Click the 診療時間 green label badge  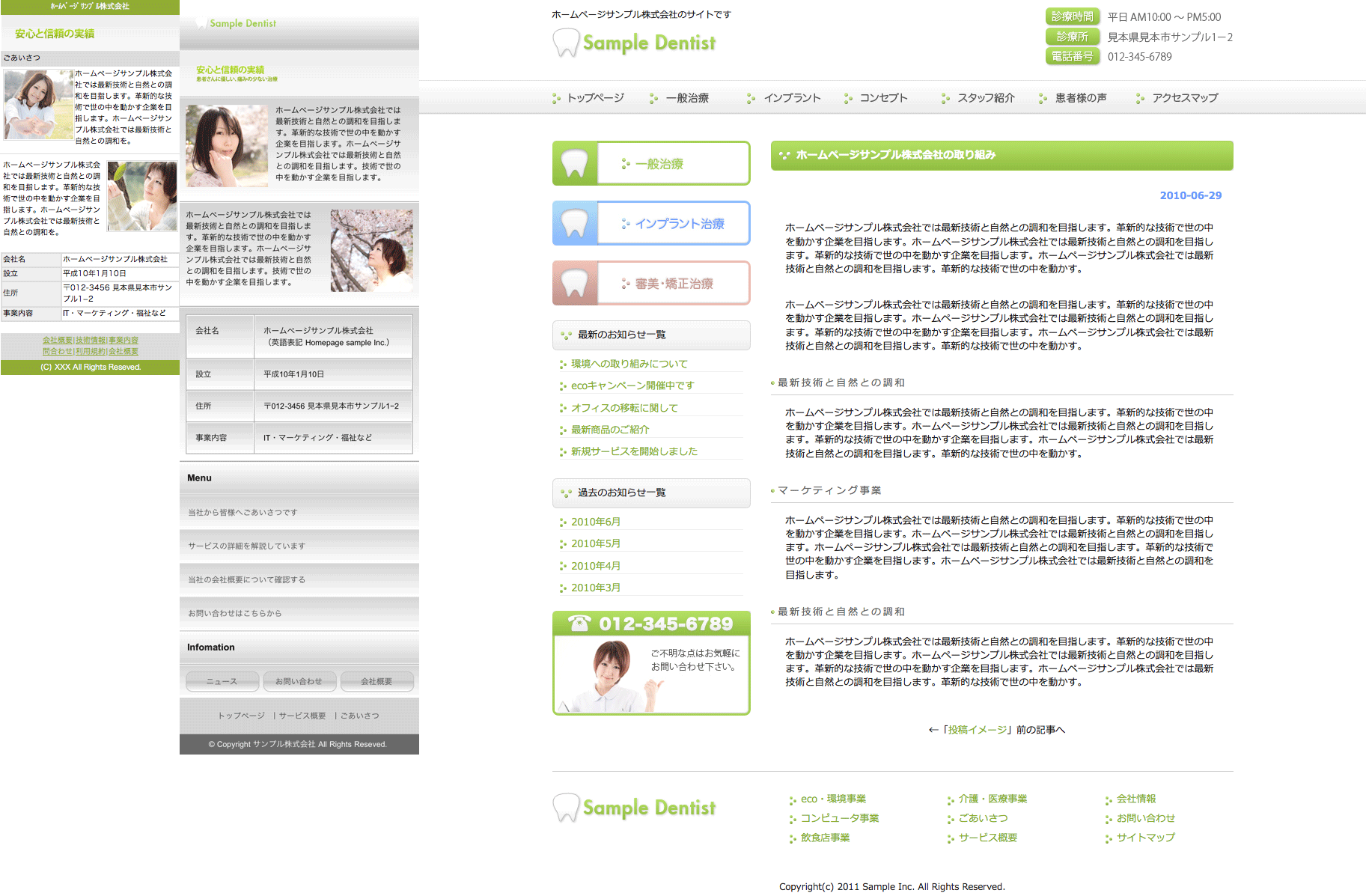pyautogui.click(x=1072, y=16)
